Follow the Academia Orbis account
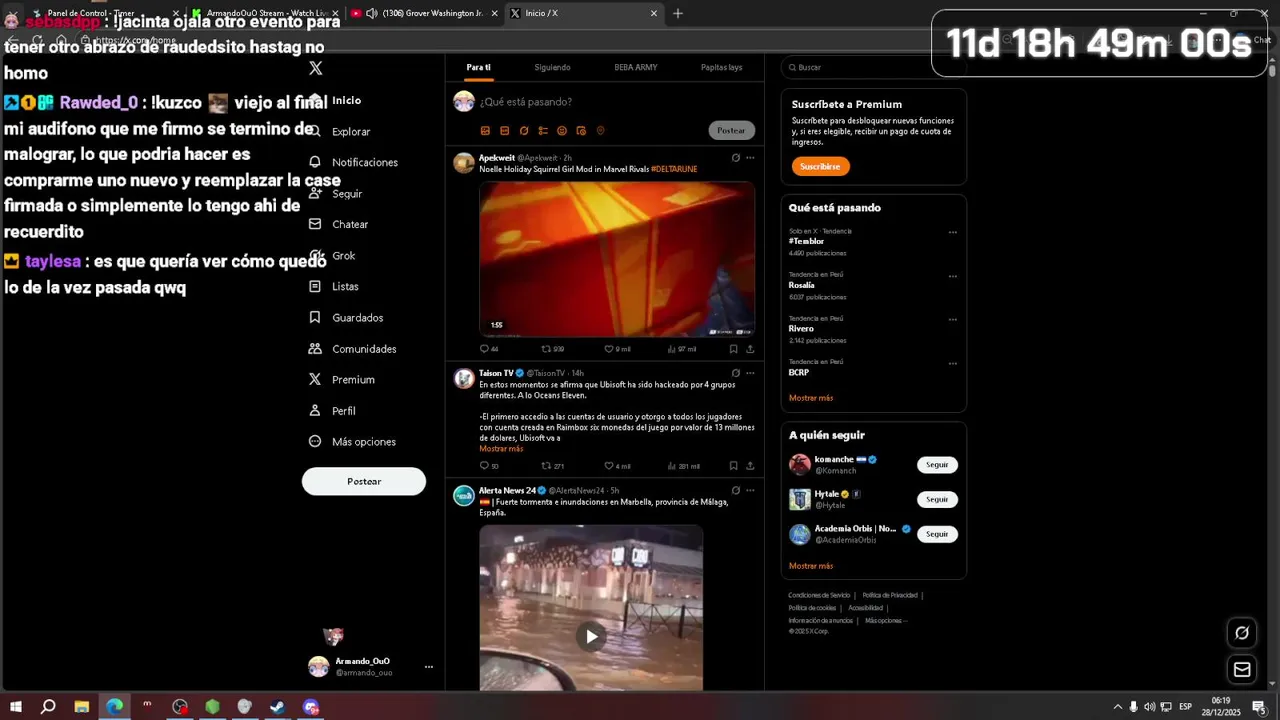This screenshot has width=1280, height=720. coord(937,534)
